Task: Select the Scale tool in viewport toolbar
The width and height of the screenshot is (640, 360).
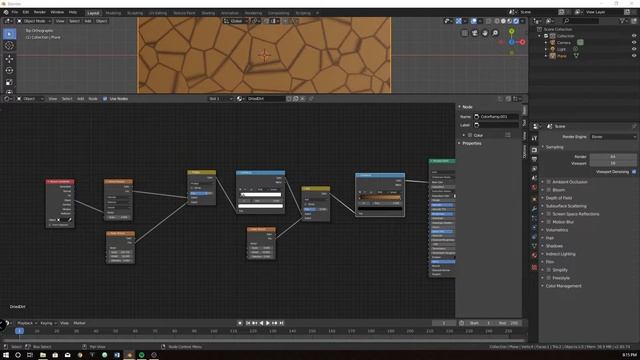Action: coord(9,82)
